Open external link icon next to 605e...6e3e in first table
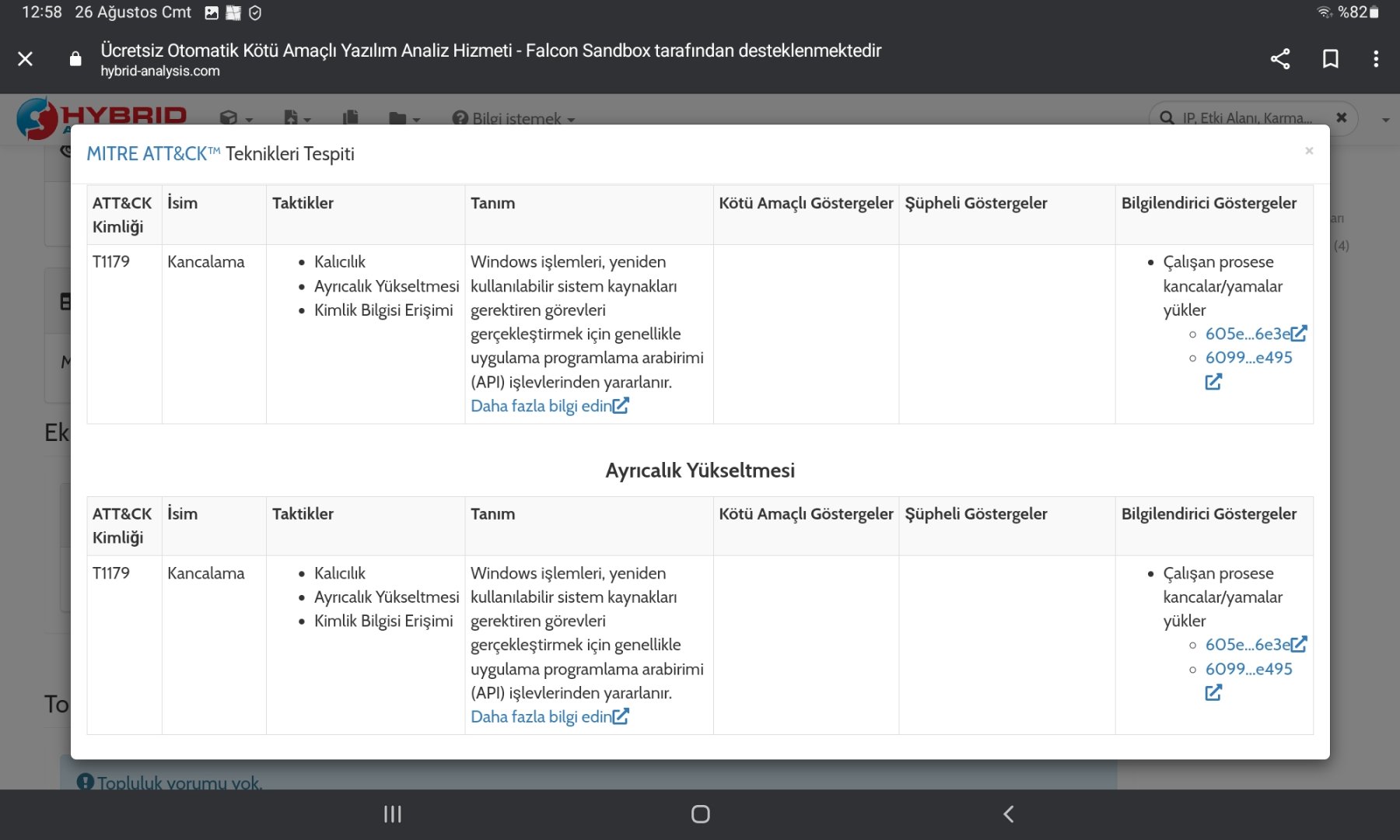Screen dimensions: 1400x840 pos(1299,334)
